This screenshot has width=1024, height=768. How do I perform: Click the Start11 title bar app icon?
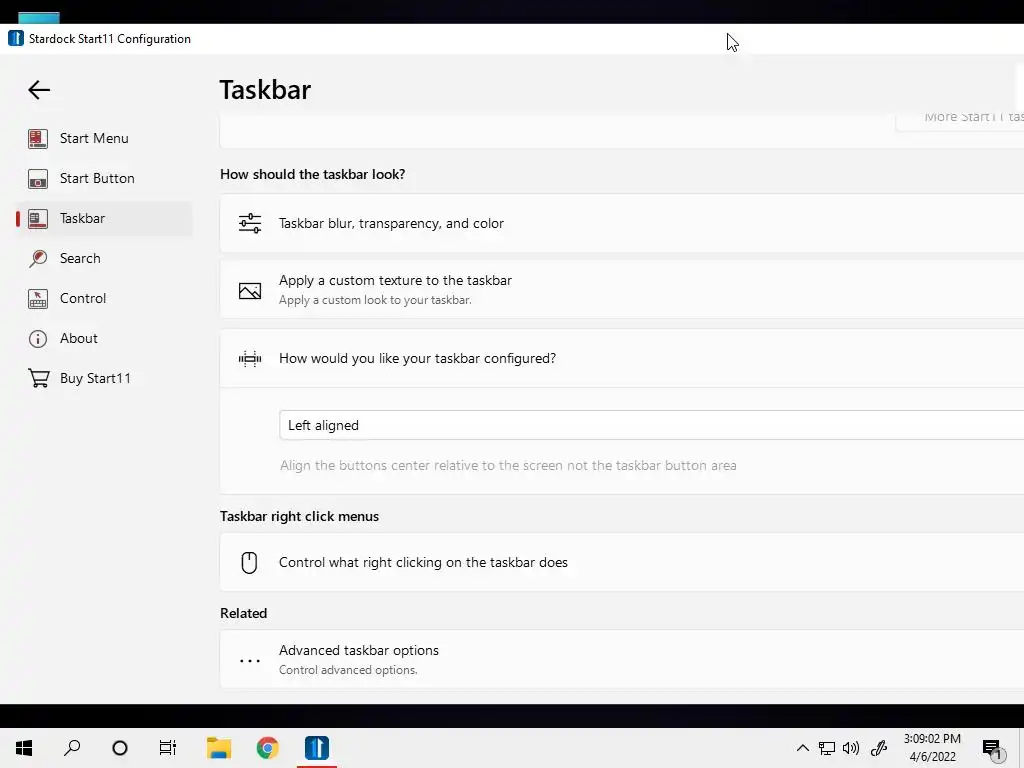click(16, 39)
